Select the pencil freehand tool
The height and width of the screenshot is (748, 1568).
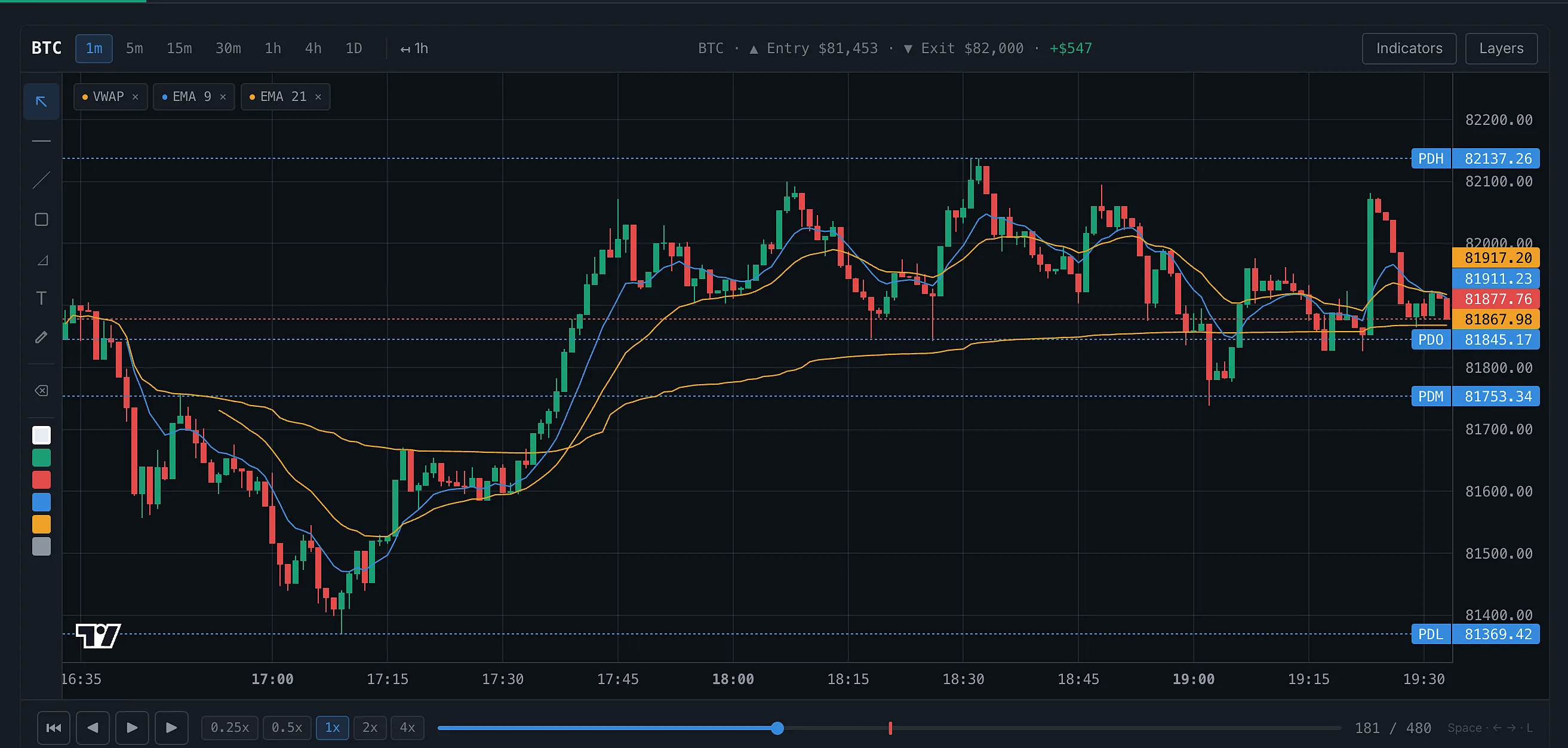click(41, 337)
